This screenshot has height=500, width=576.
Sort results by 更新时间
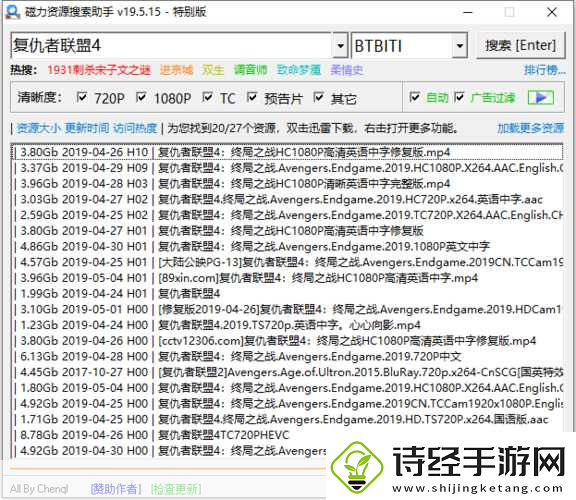point(87,128)
